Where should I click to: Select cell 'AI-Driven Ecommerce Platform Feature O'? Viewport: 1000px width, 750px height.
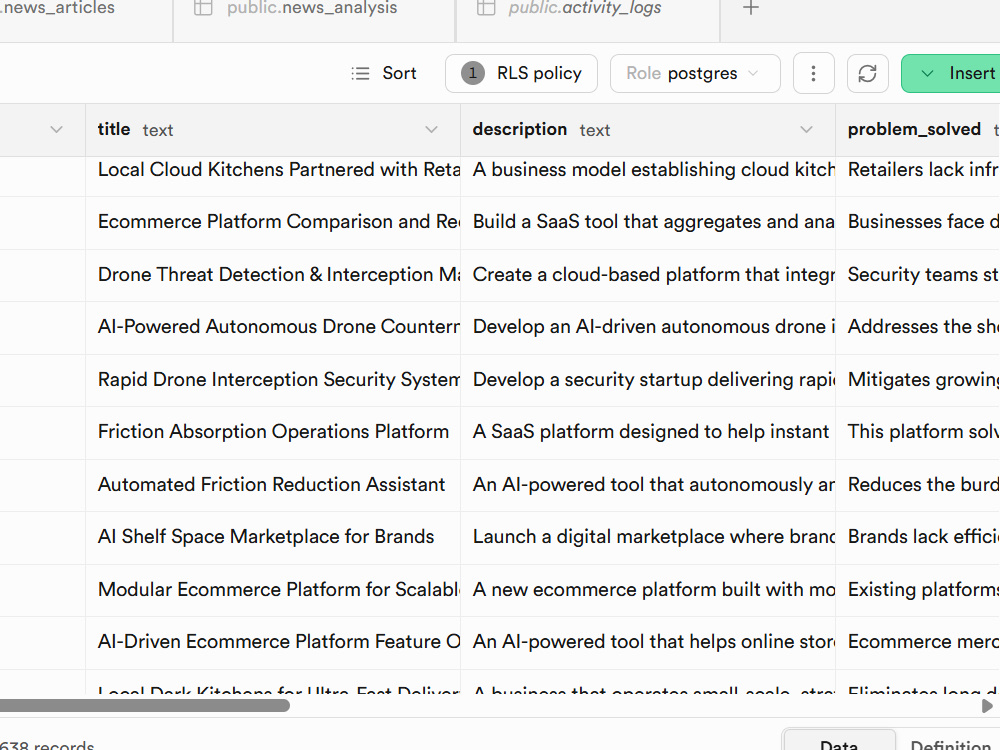(x=273, y=642)
